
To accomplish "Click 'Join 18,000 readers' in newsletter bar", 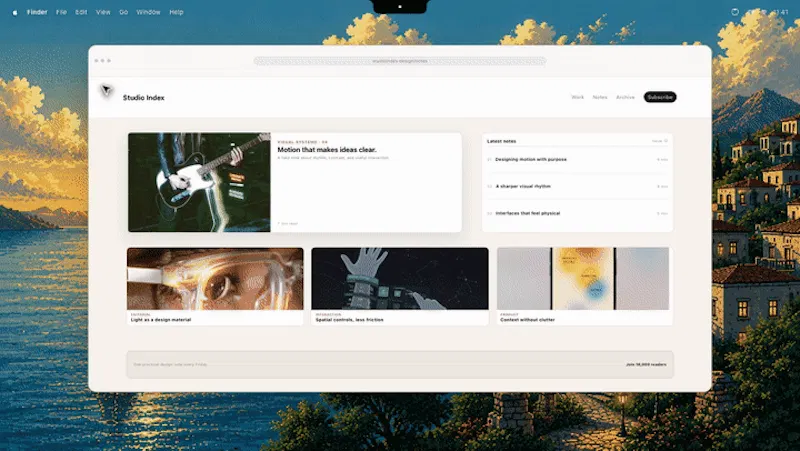I will click(646, 364).
